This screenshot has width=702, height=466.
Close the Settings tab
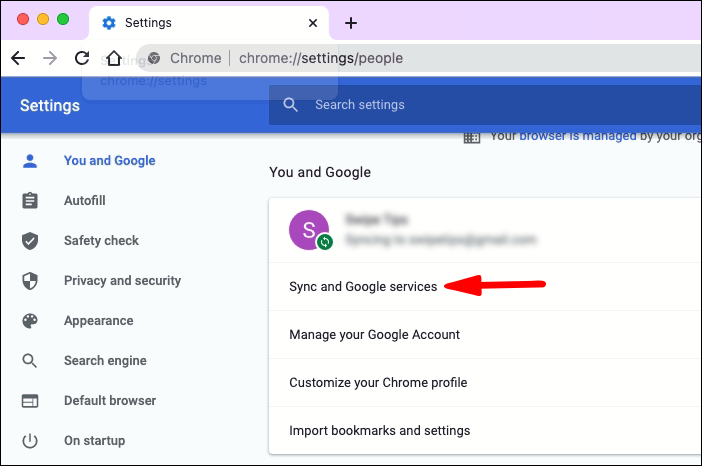[313, 23]
